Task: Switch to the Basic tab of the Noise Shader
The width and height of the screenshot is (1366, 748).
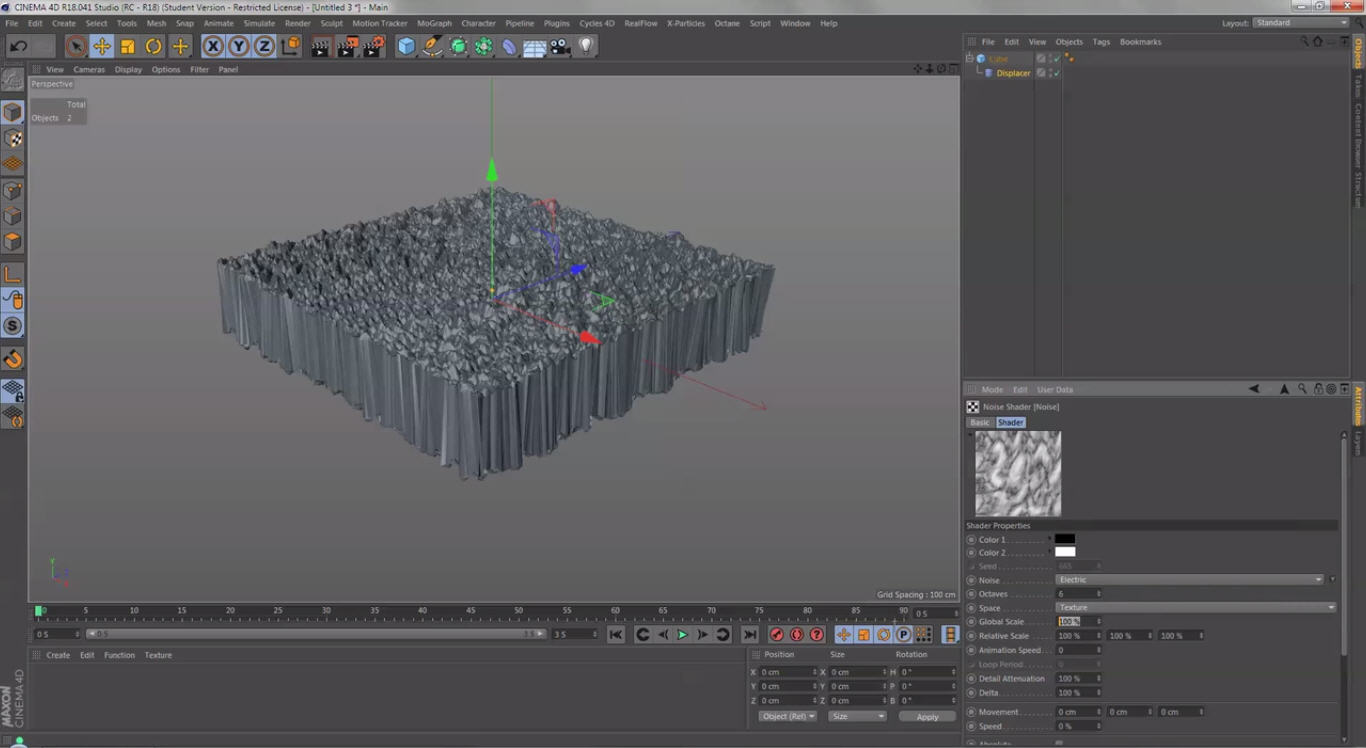Action: pos(978,422)
